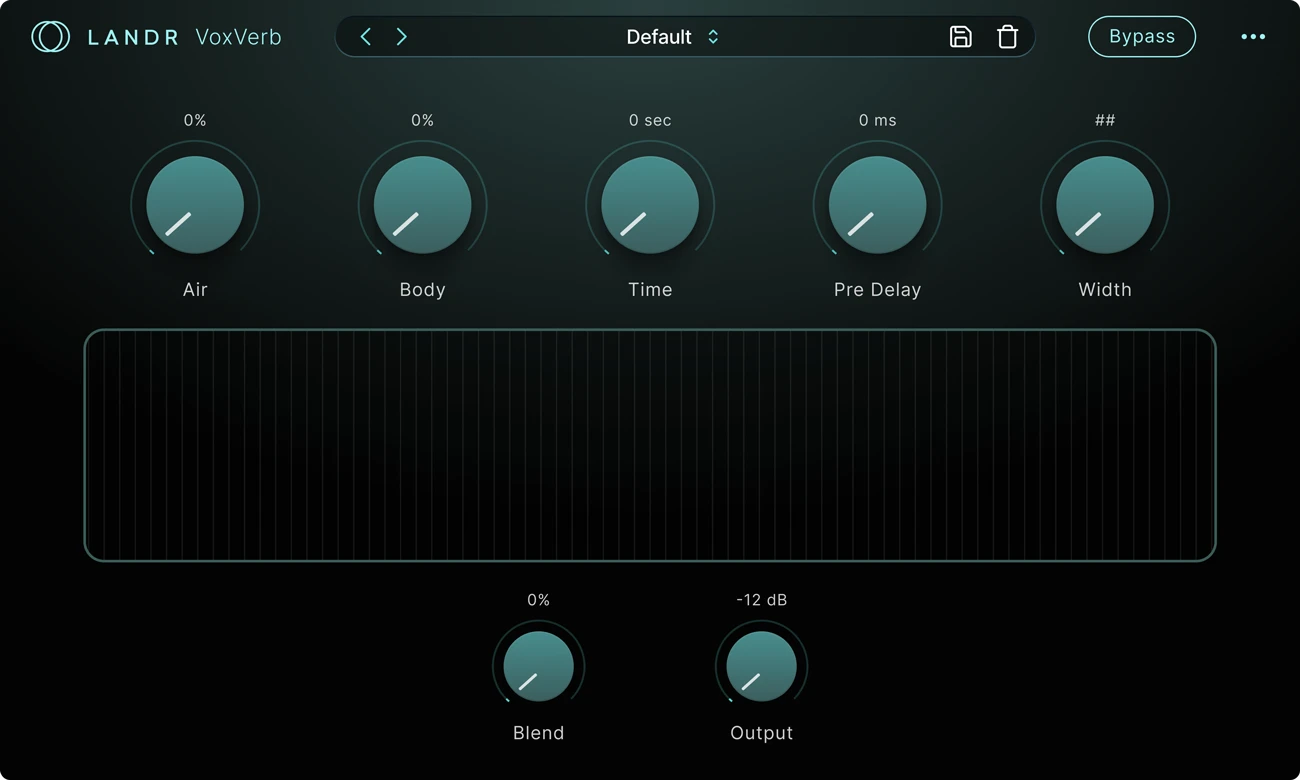Click the Air label
The image size is (1300, 780).
[195, 290]
